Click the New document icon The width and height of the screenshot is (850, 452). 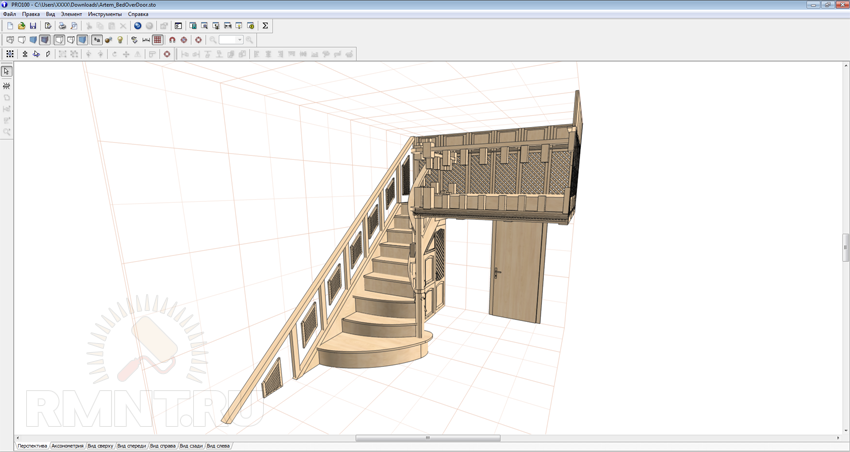(x=10, y=26)
